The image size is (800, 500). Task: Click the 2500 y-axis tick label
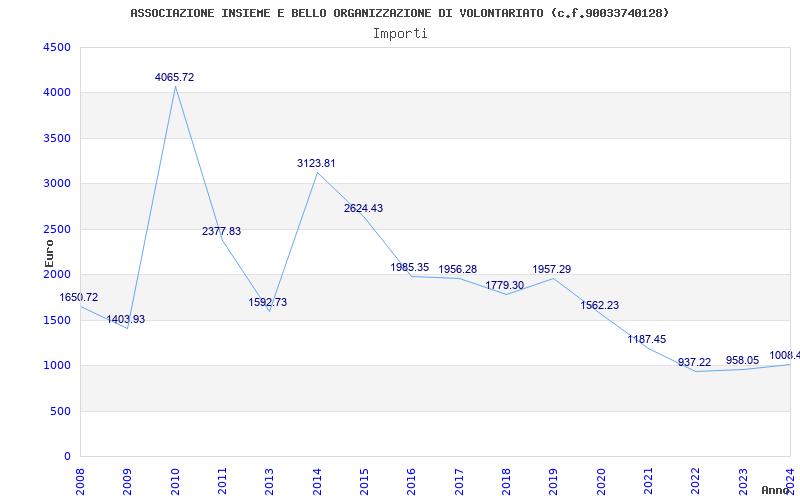[57, 230]
